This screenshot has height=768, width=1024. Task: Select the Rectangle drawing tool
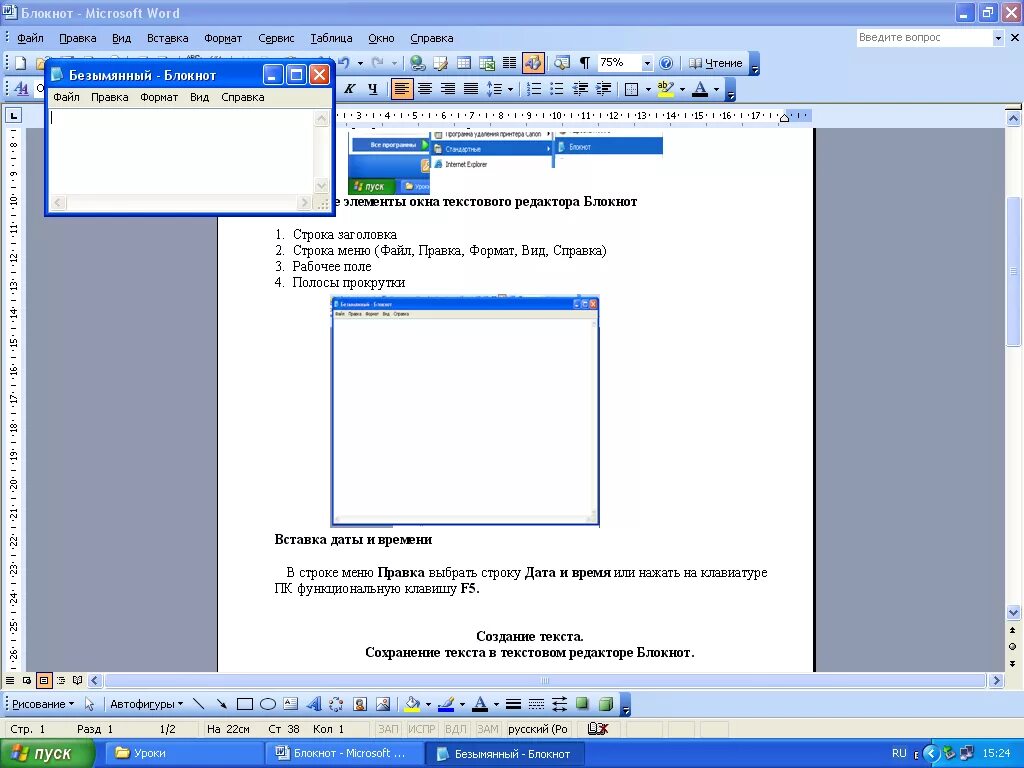tap(244, 704)
